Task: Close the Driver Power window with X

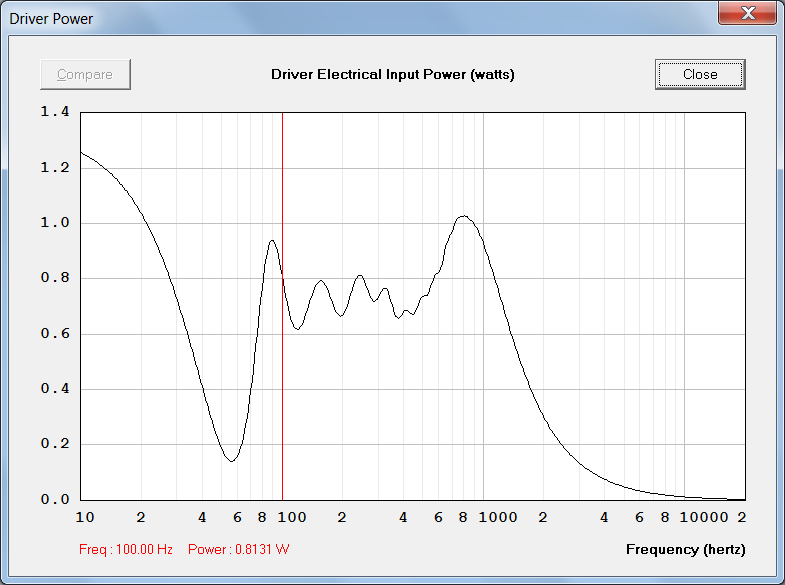Action: pyautogui.click(x=747, y=13)
